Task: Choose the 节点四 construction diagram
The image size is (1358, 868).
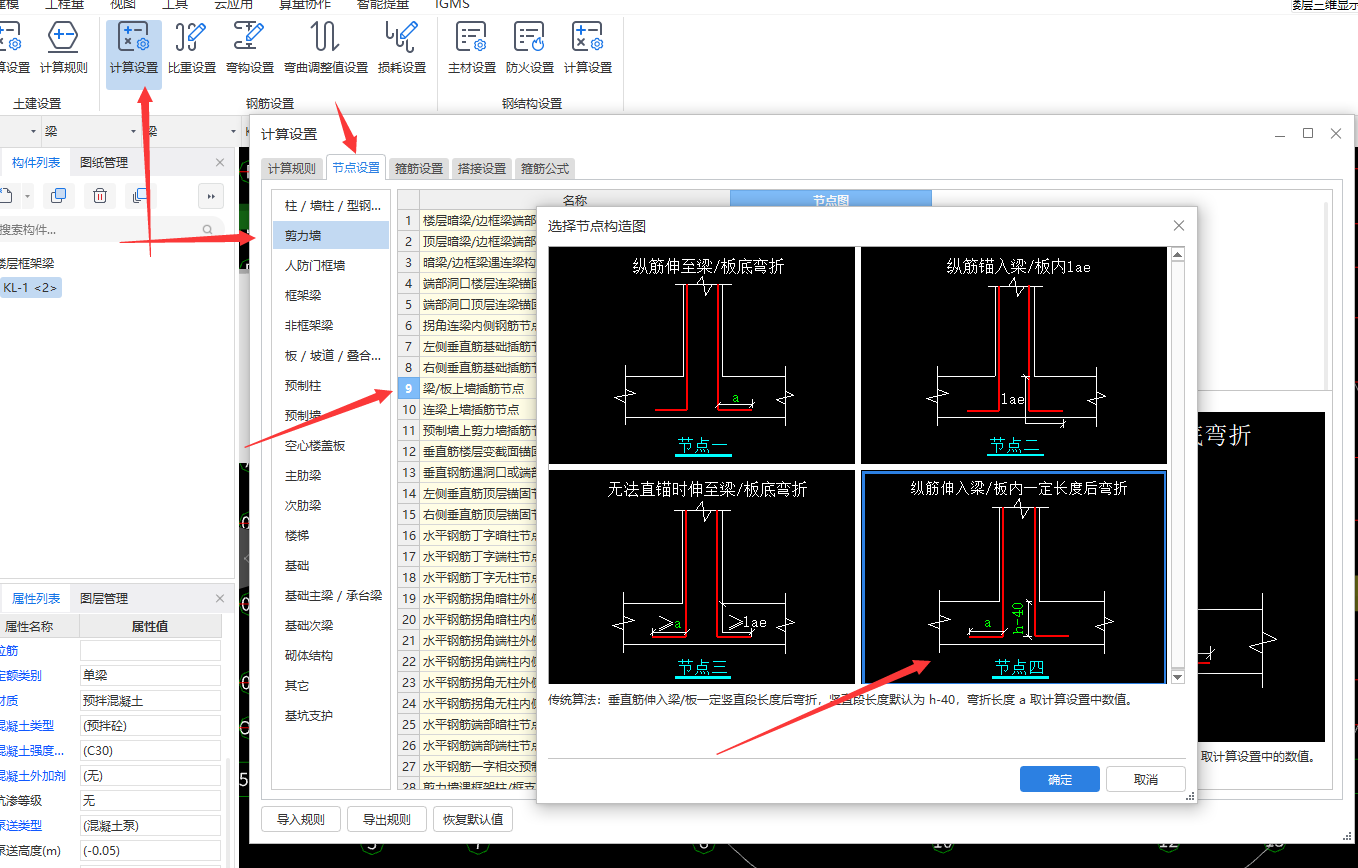Action: click(x=1014, y=576)
